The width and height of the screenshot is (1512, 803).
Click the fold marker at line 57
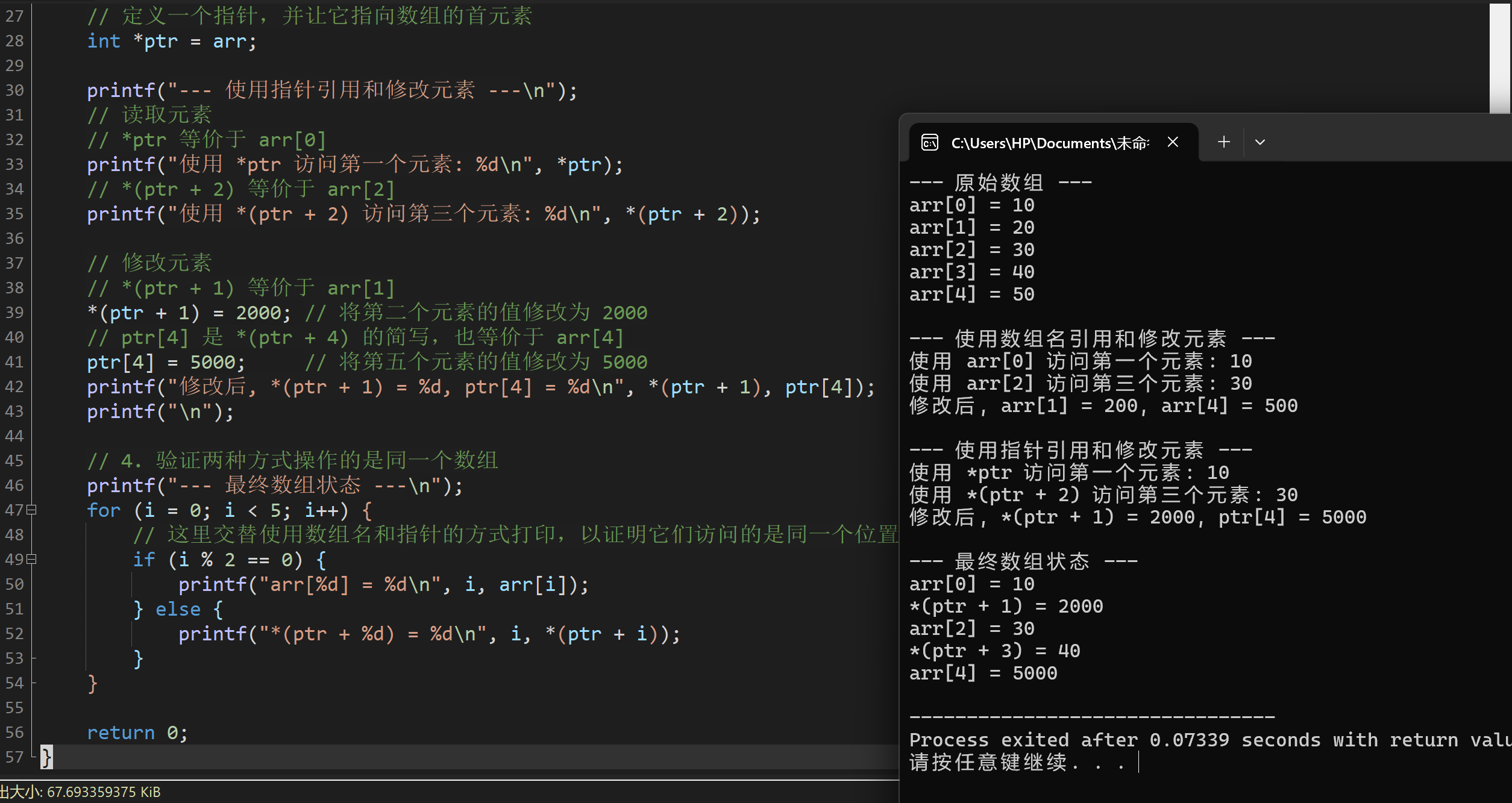point(33,757)
